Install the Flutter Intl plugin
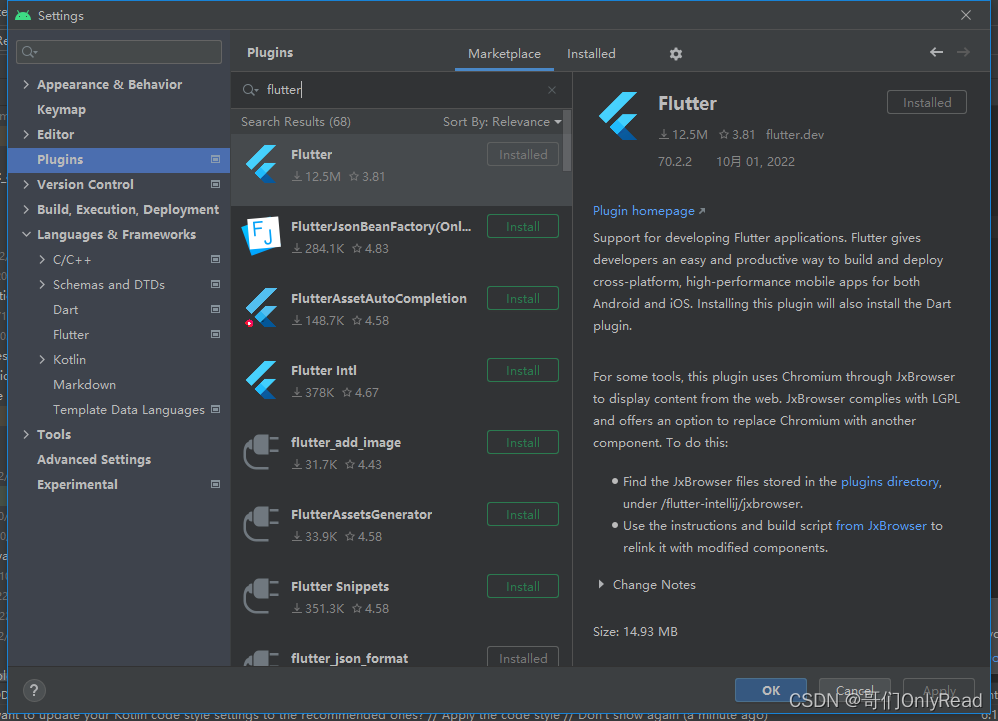The image size is (998, 721). (x=523, y=370)
